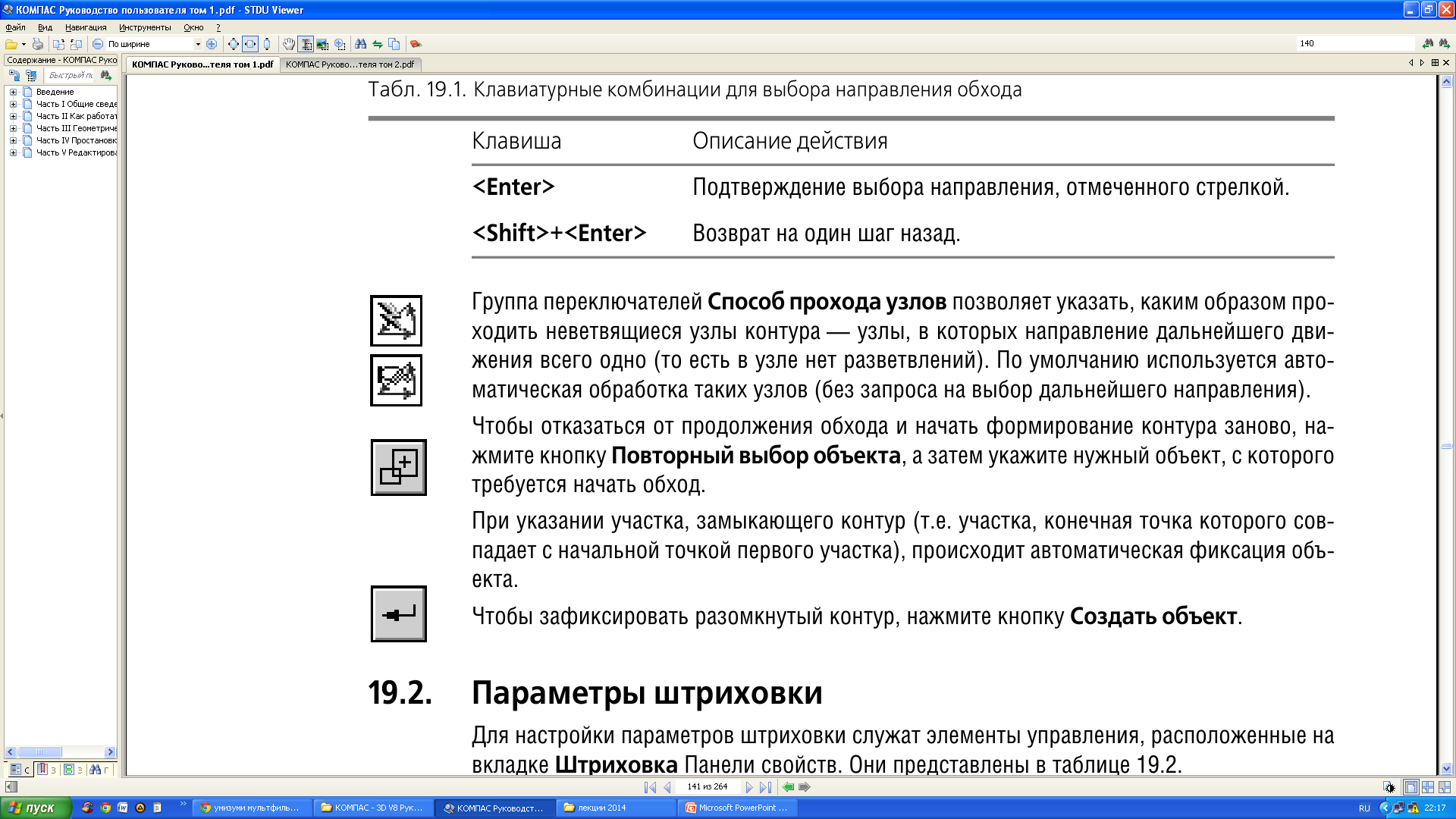Open the 'По ширине' zoom combo box
Screen dimensions: 1456x819
[154, 44]
